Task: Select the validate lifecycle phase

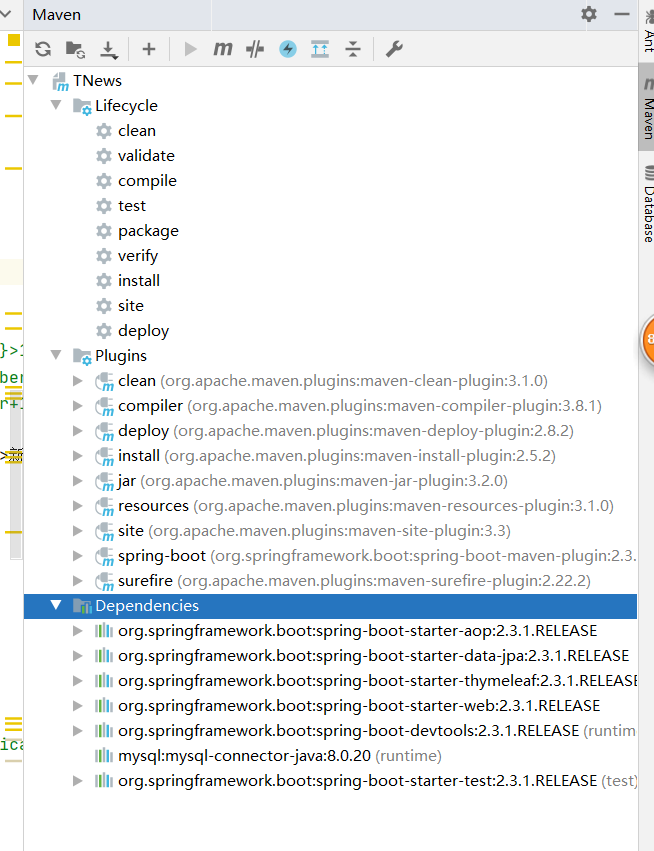Action: pyautogui.click(x=147, y=156)
